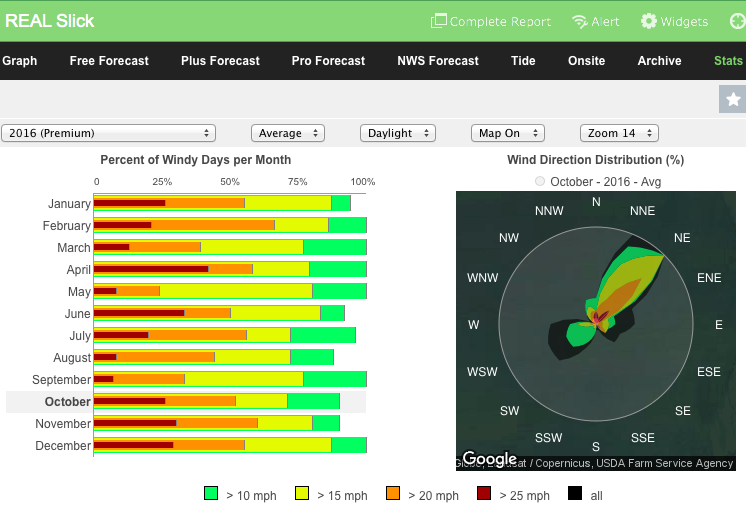Open the Zoom 14 dropdown

coord(619,133)
